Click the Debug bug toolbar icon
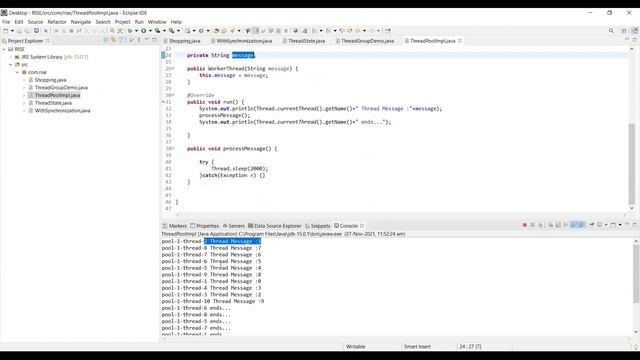Image resolution: width=640 pixels, height=360 pixels. pos(130,31)
